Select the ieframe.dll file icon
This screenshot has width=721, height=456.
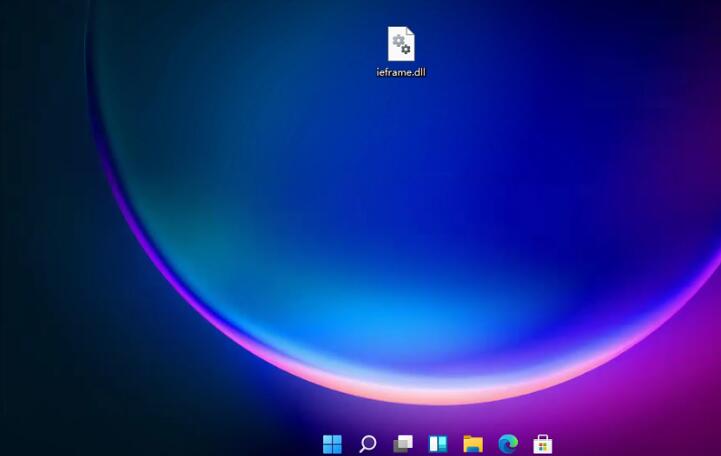point(401,44)
